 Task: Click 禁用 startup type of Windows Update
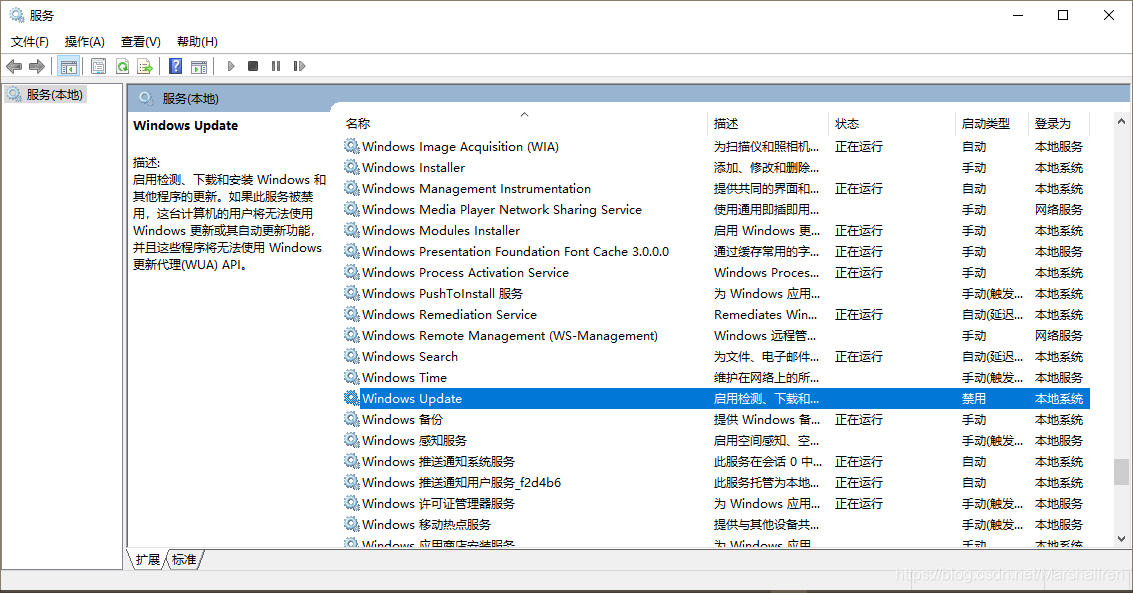click(973, 399)
